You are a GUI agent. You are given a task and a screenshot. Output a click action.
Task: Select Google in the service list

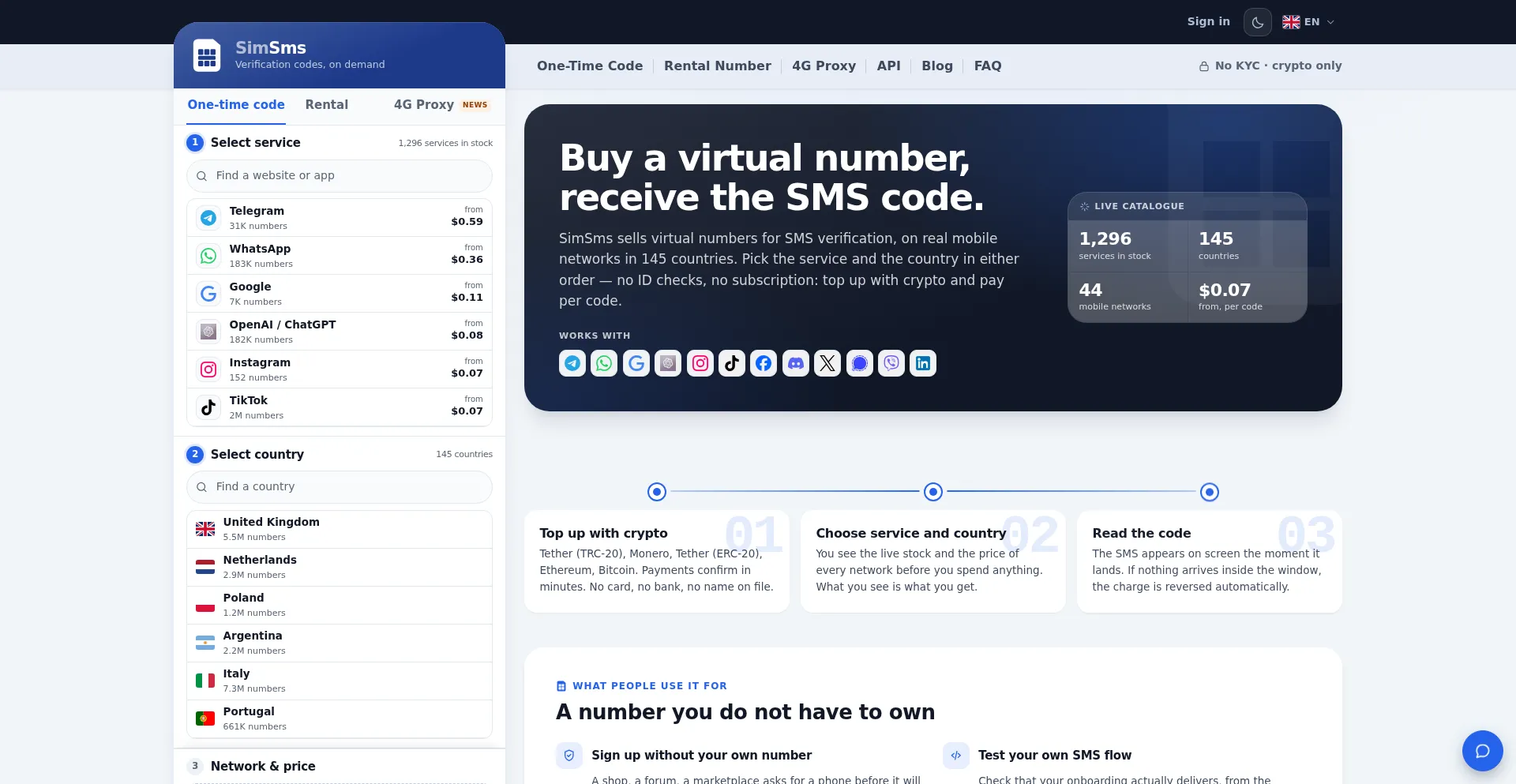(x=340, y=294)
